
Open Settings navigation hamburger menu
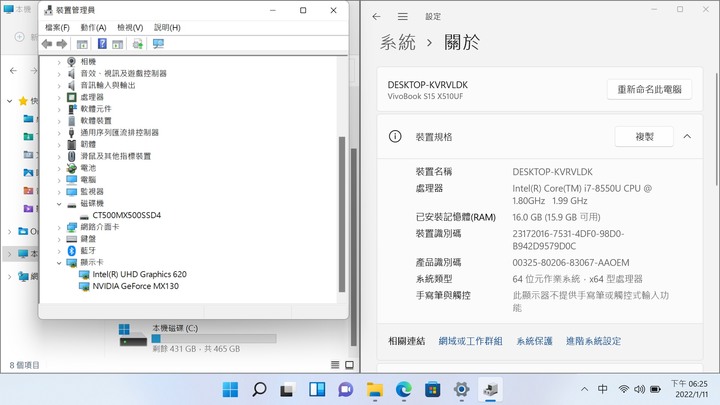coord(403,17)
